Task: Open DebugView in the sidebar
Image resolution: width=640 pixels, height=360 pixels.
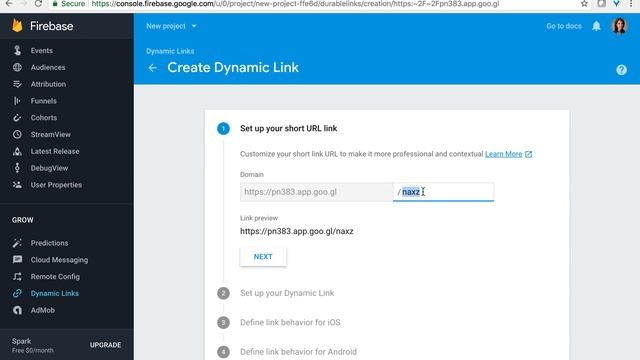Action: (x=49, y=168)
